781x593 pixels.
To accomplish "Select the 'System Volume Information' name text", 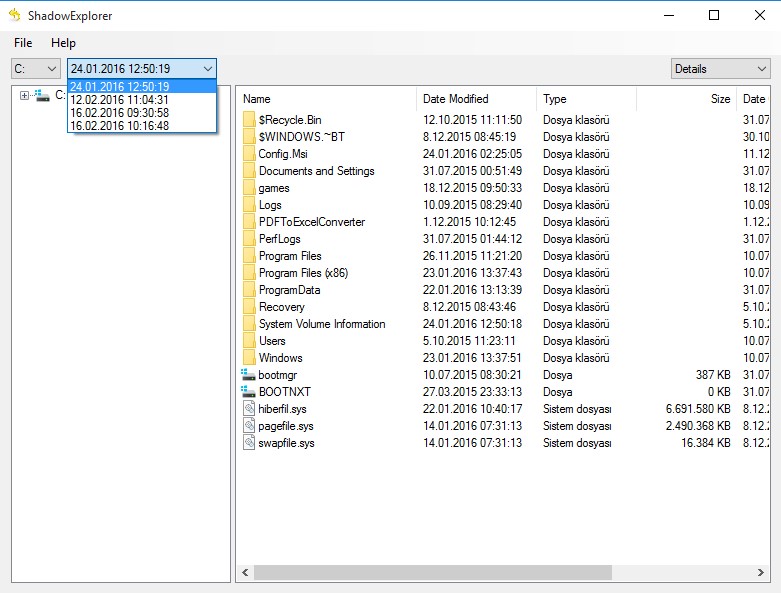I will (322, 324).
